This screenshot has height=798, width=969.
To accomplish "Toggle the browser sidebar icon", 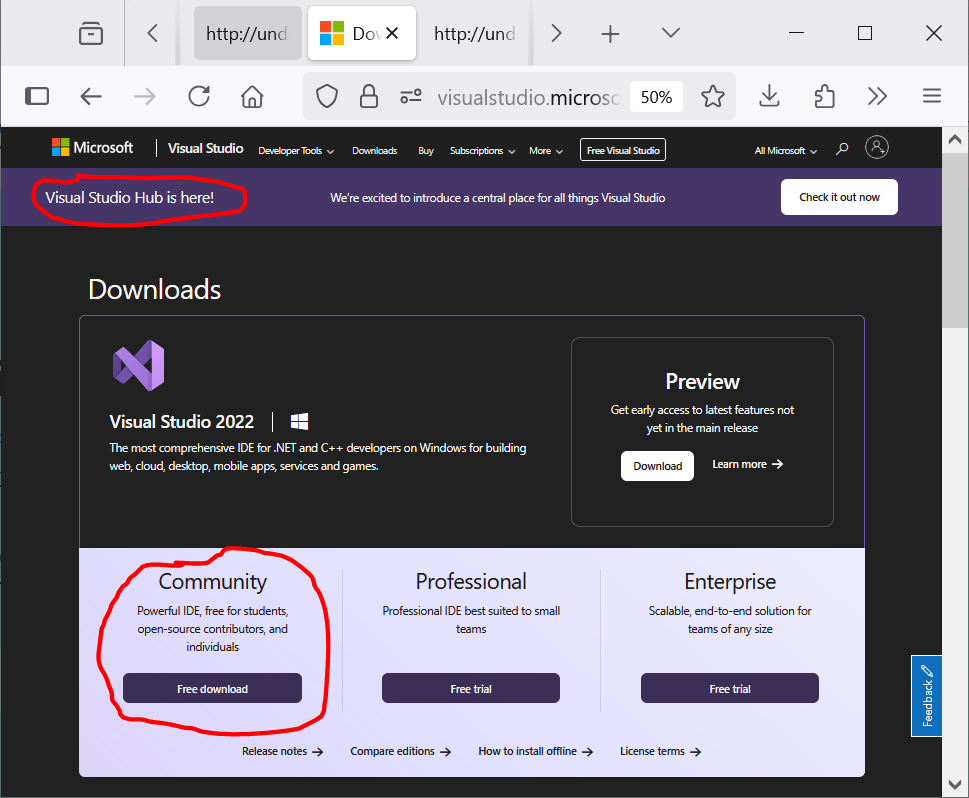I will tap(37, 96).
